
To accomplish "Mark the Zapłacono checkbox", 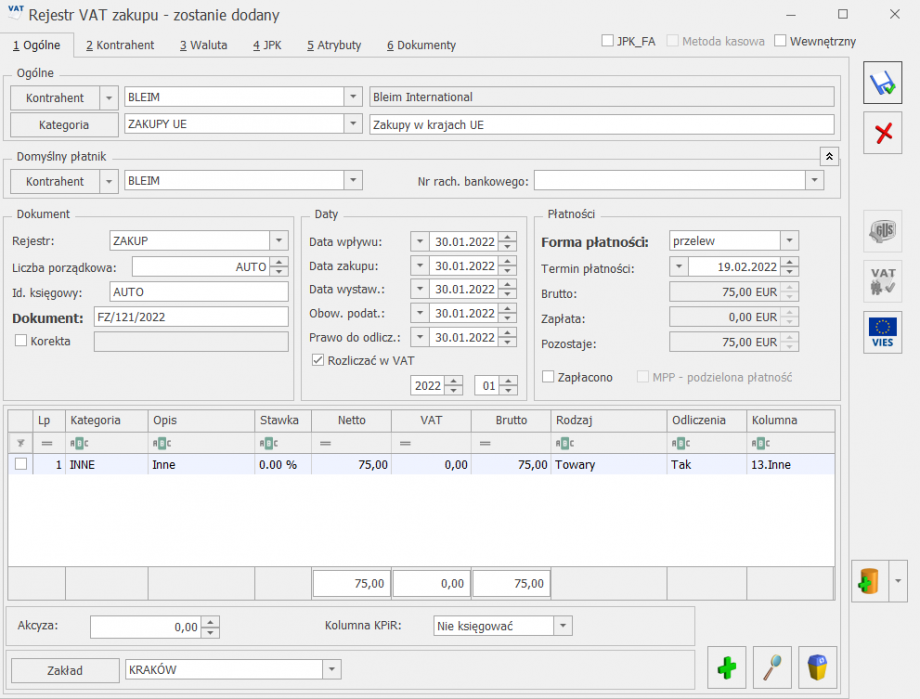I will click(548, 377).
